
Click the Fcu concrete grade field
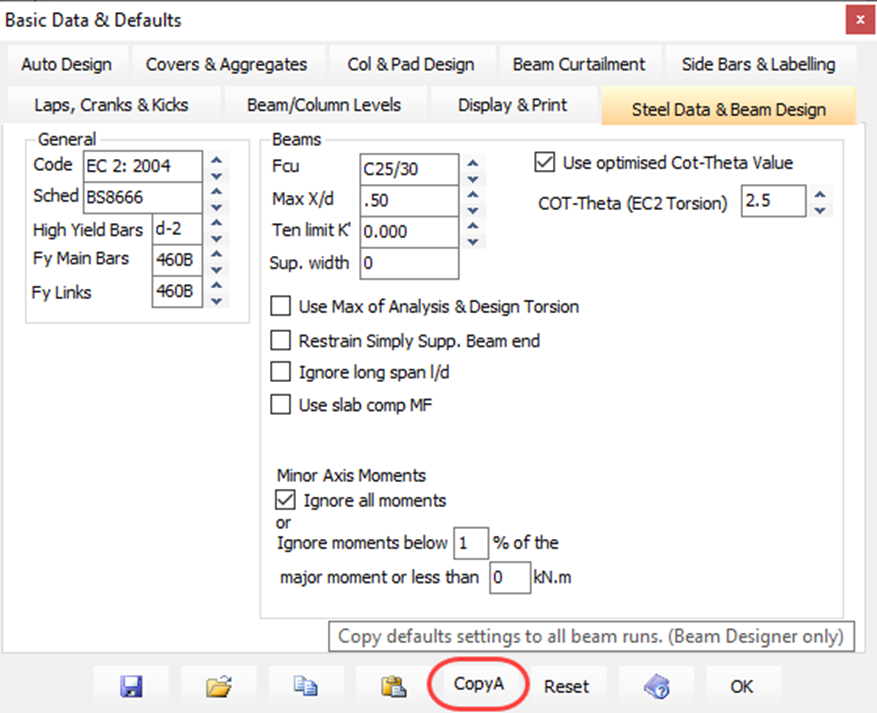click(409, 169)
